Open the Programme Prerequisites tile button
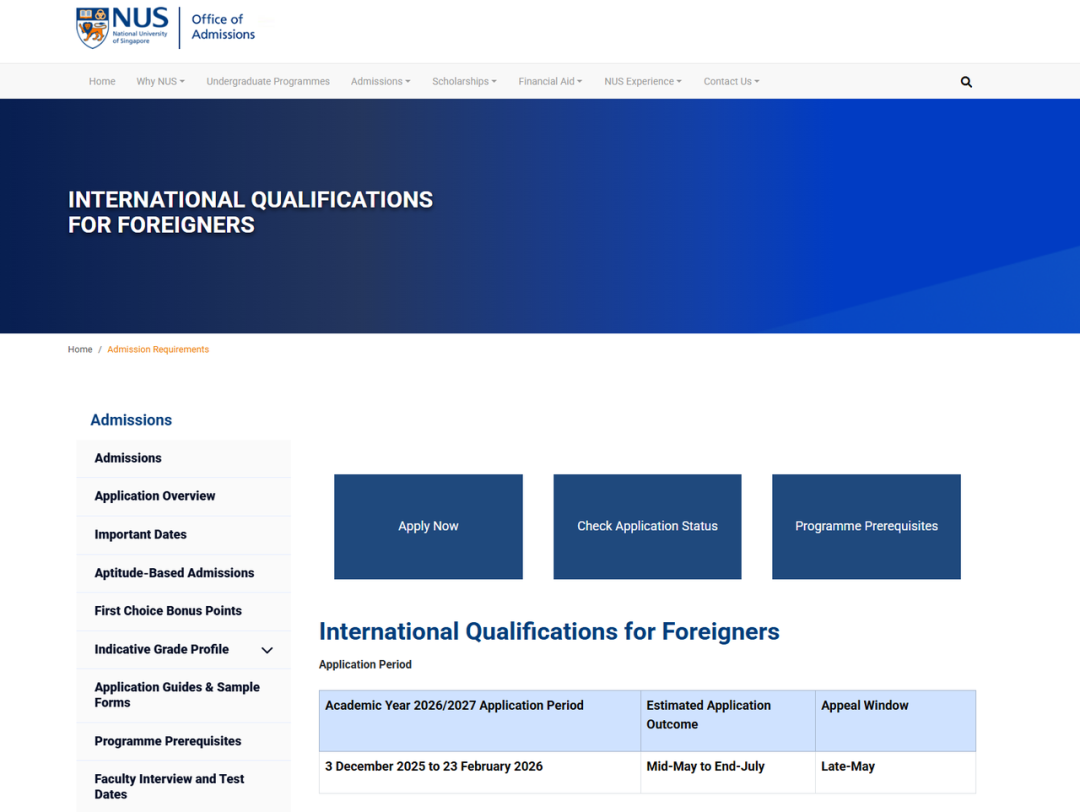Screen dimensions: 1080x812 click(x=866, y=526)
